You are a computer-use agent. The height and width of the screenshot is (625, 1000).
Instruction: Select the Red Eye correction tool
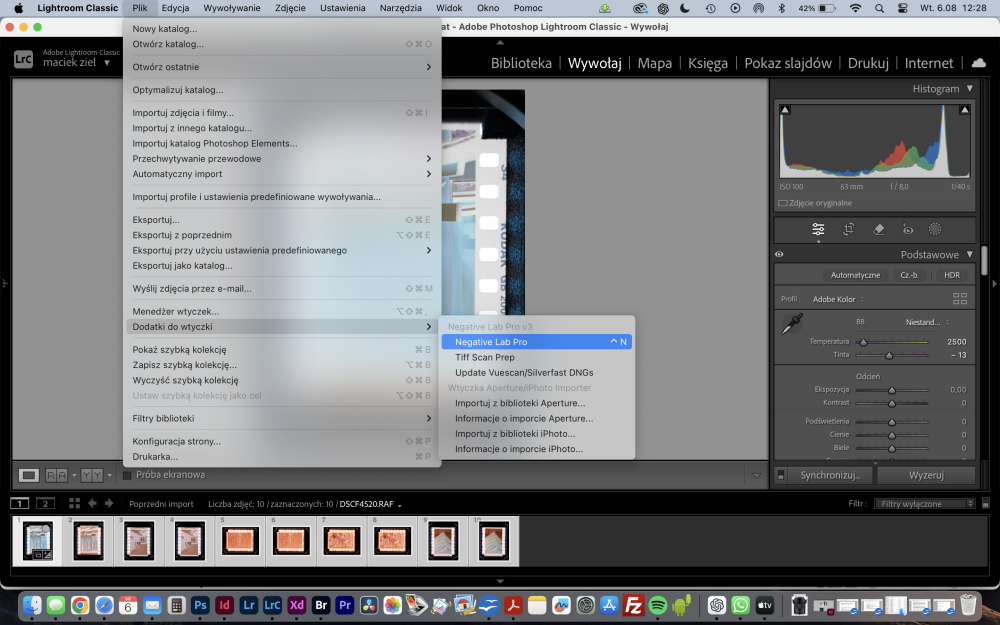pyautogui.click(x=908, y=229)
